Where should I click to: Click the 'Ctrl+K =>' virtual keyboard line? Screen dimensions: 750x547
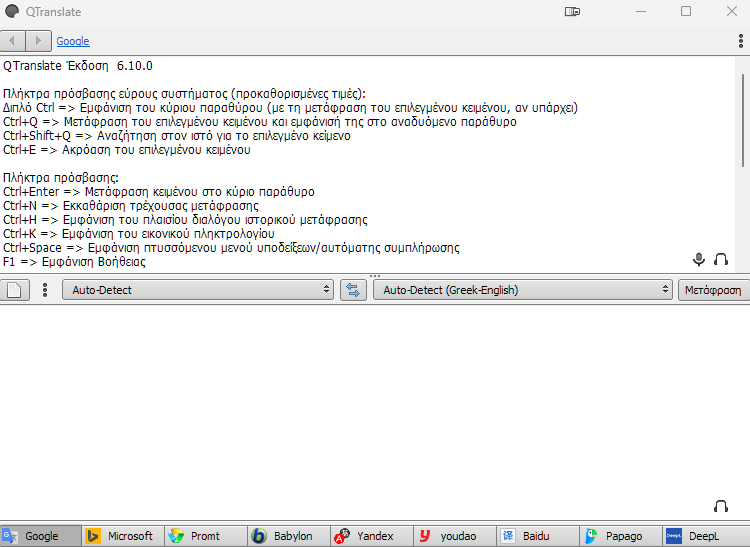[139, 233]
